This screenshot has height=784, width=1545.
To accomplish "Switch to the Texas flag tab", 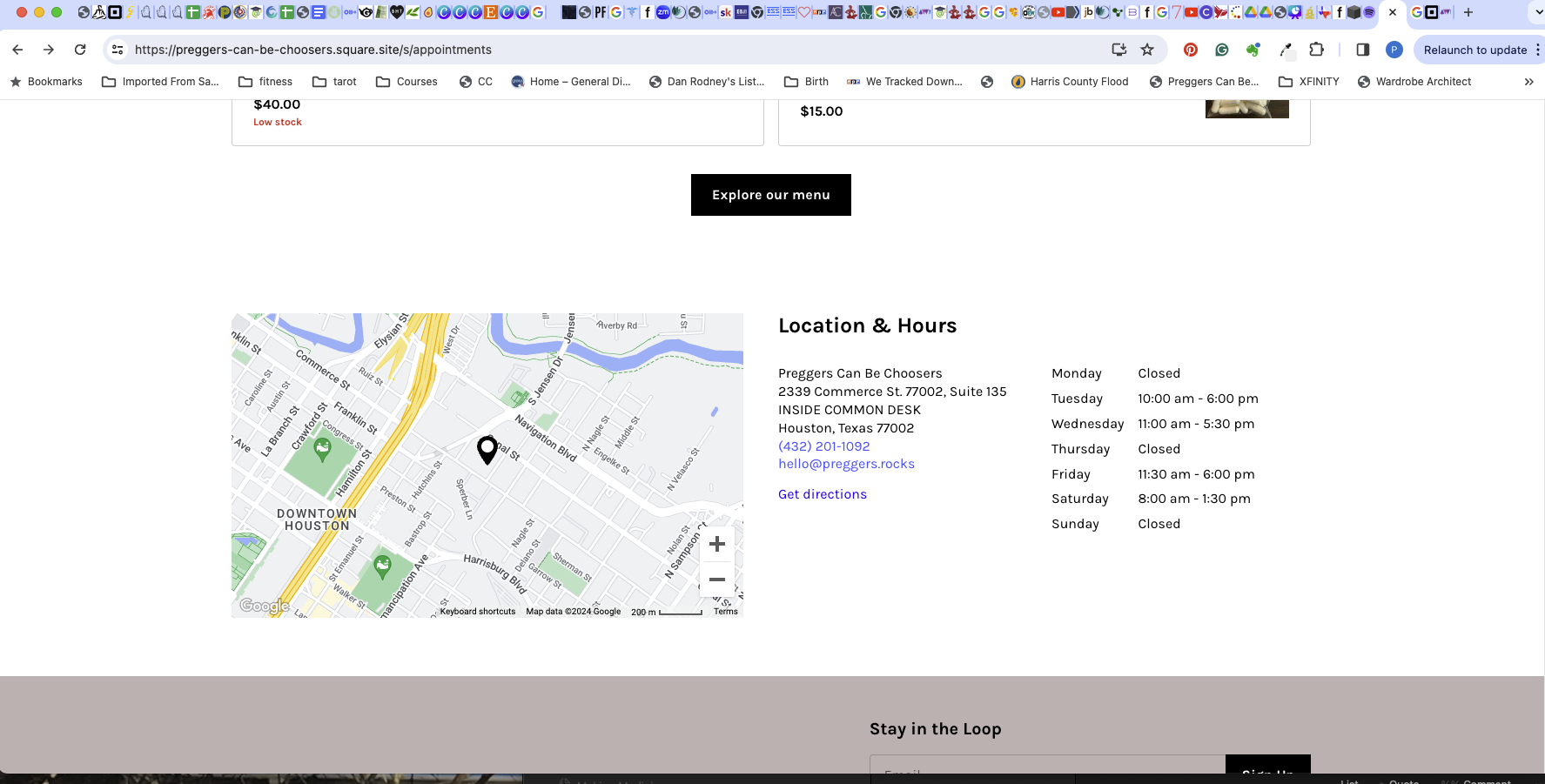I will click(x=1325, y=12).
